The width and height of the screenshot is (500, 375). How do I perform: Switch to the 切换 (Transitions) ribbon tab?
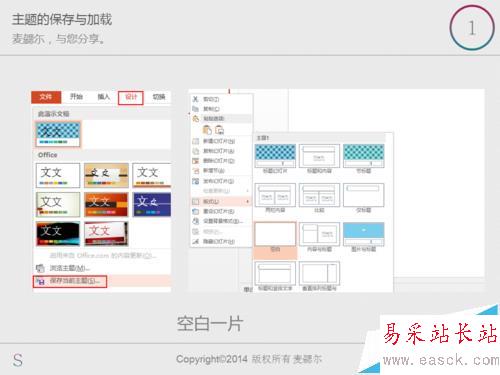point(159,97)
